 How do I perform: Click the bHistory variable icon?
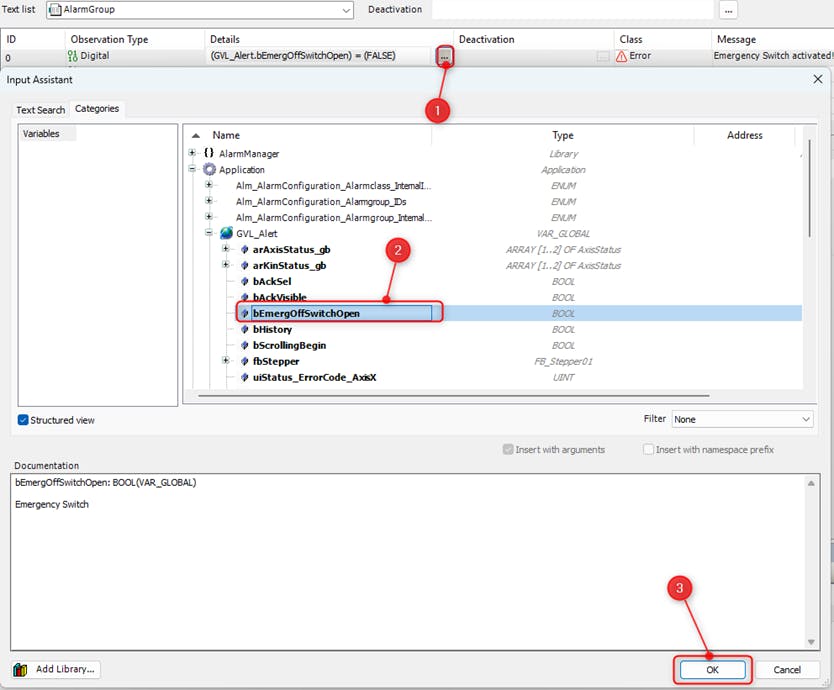tap(244, 329)
